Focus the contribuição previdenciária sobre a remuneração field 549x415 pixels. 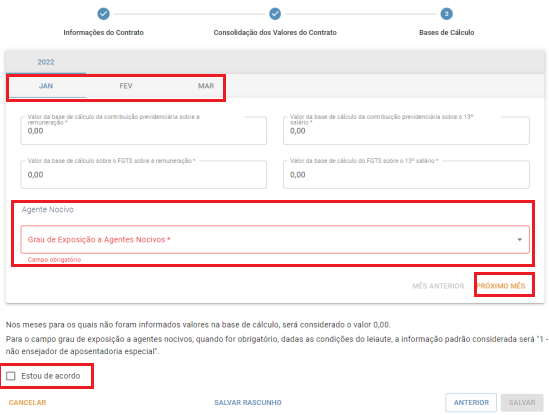click(x=144, y=130)
